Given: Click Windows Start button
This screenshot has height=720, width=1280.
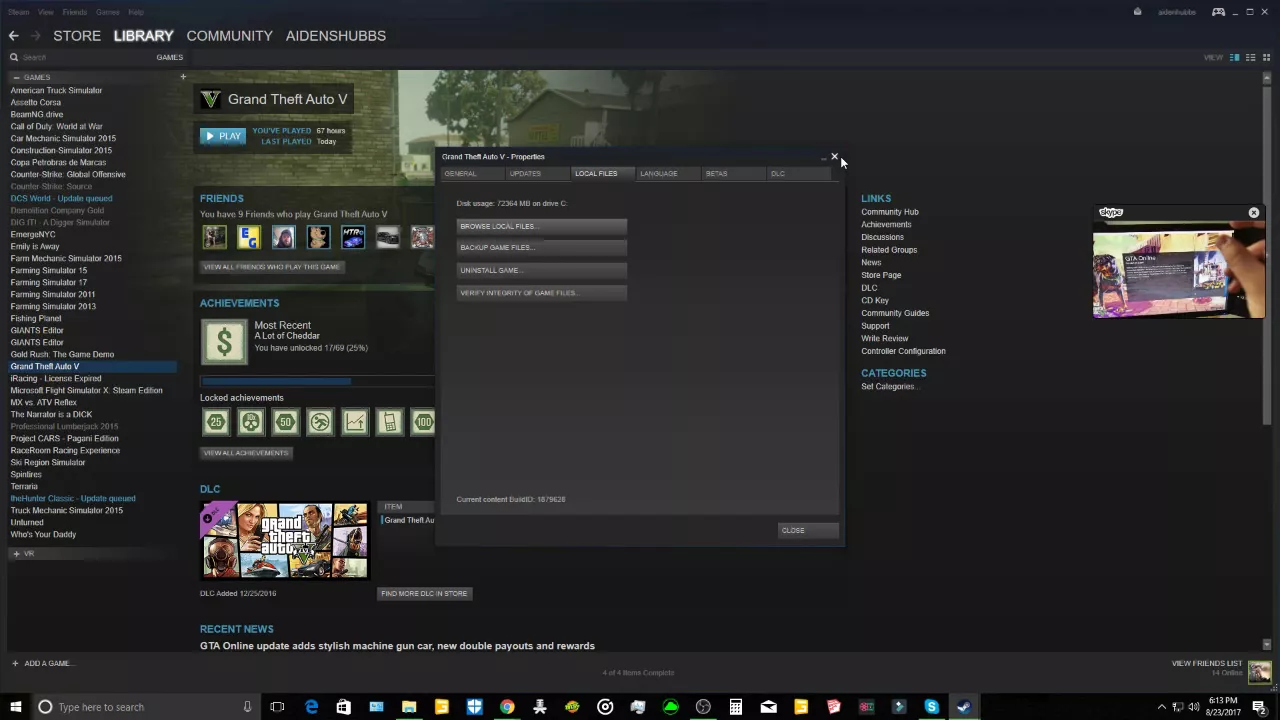Looking at the screenshot, I should 15,707.
